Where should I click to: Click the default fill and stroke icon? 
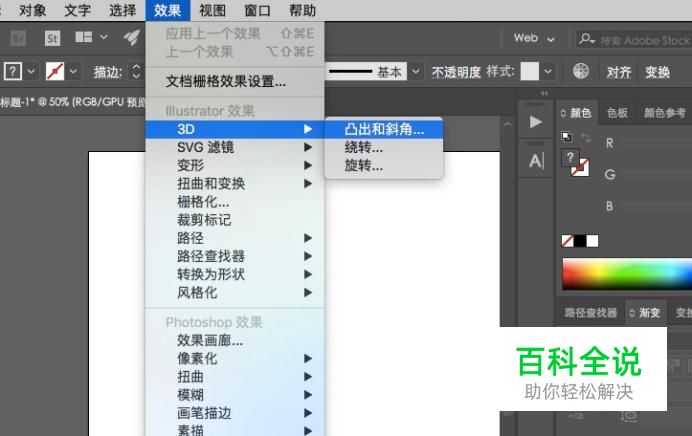567,137
